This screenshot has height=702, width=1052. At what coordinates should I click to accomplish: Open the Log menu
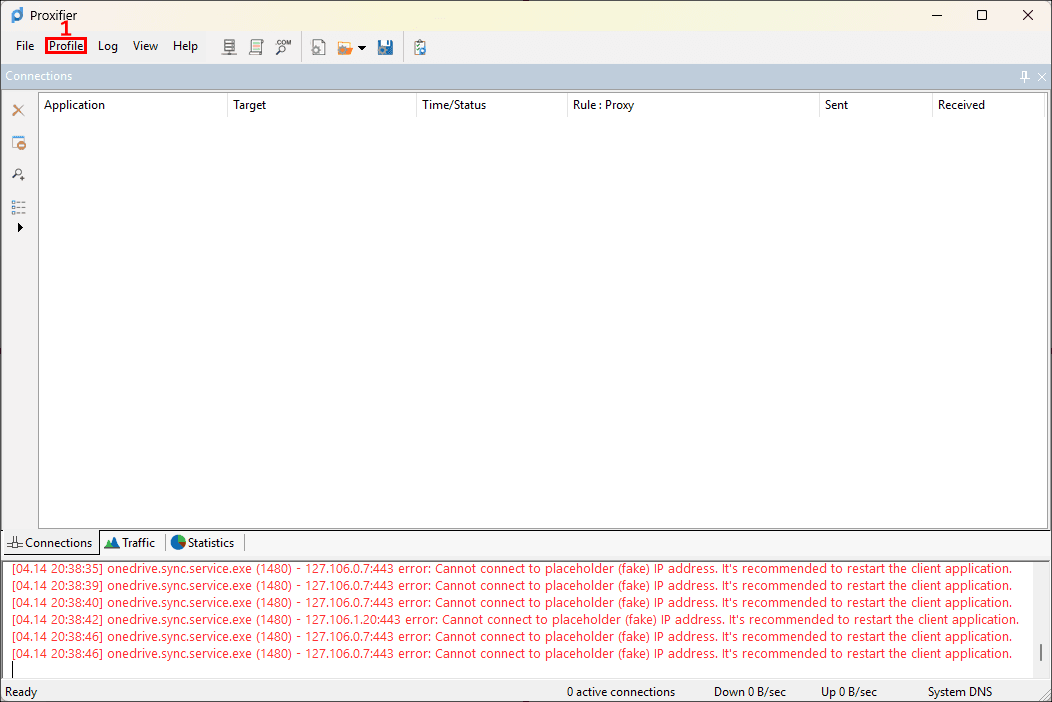[107, 46]
